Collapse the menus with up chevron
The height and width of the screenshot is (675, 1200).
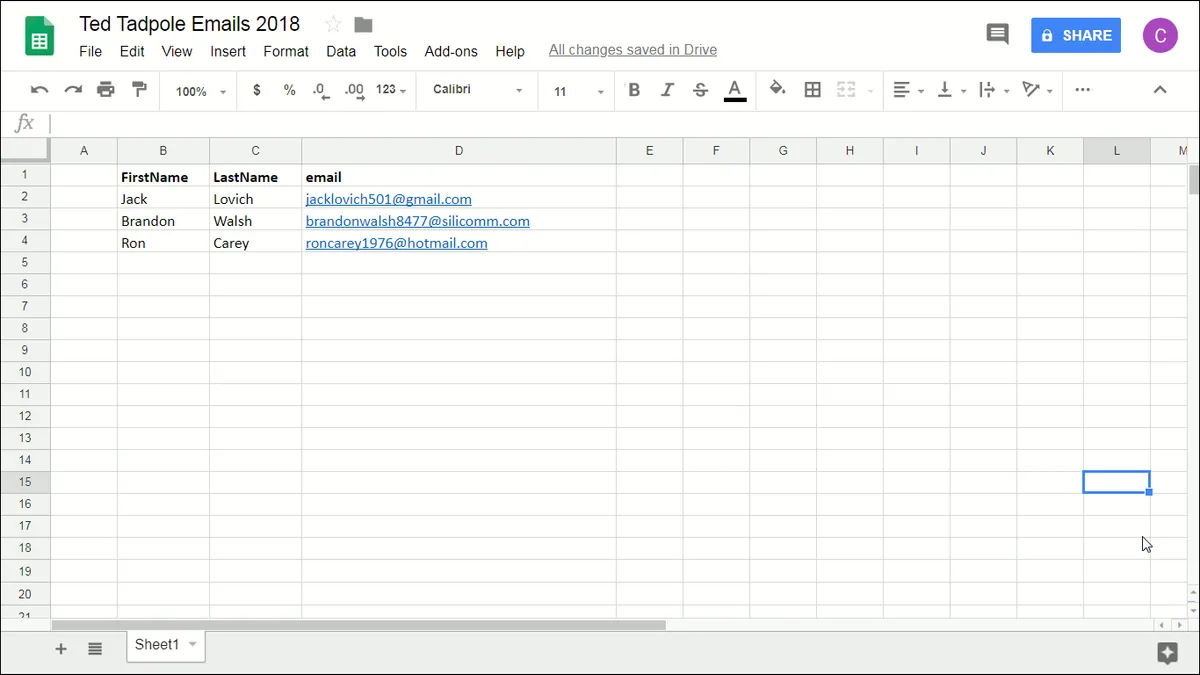point(1160,90)
